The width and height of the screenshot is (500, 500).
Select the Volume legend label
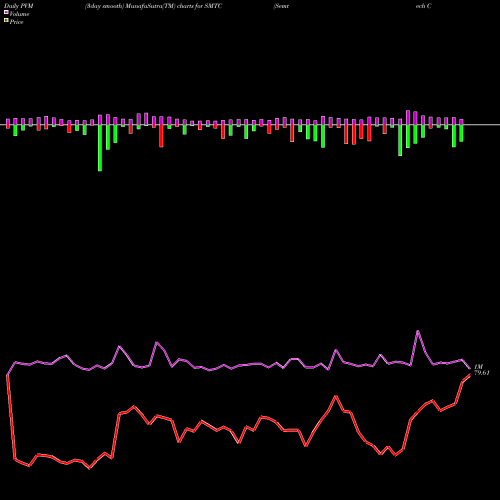pos(19,14)
